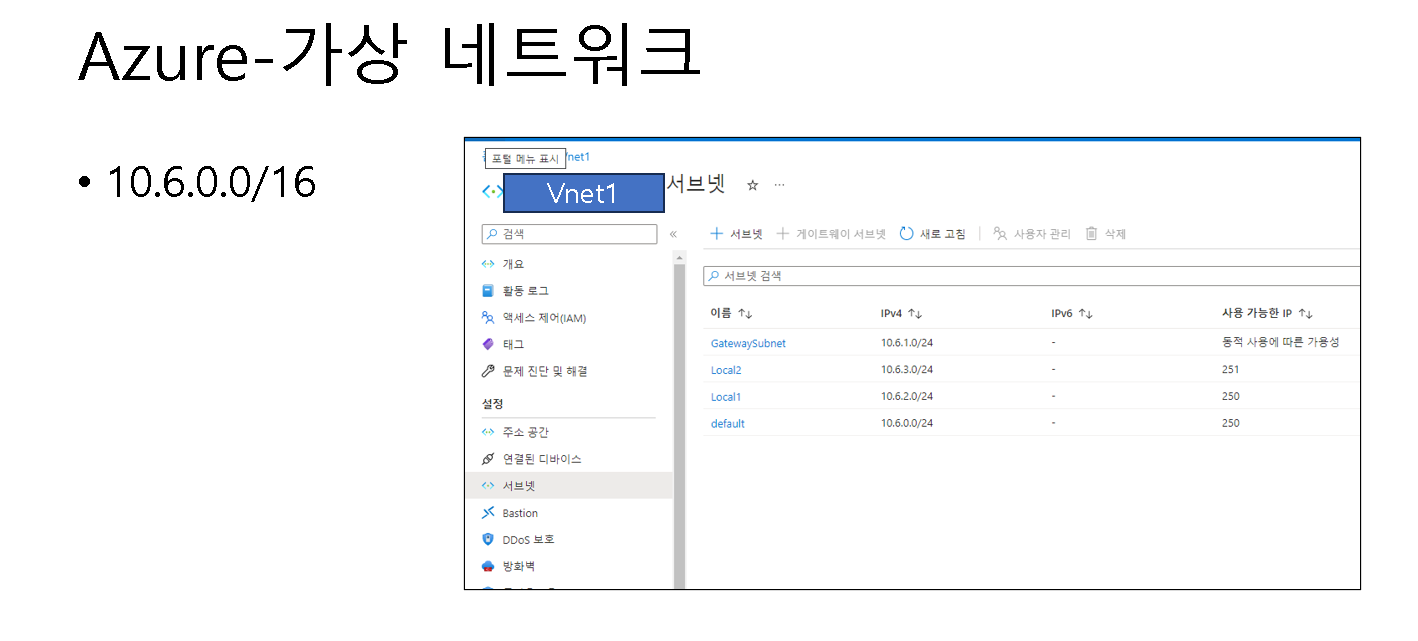The image size is (1418, 641).
Task: Add a new subnet with + 서브넷
Action: click(736, 234)
